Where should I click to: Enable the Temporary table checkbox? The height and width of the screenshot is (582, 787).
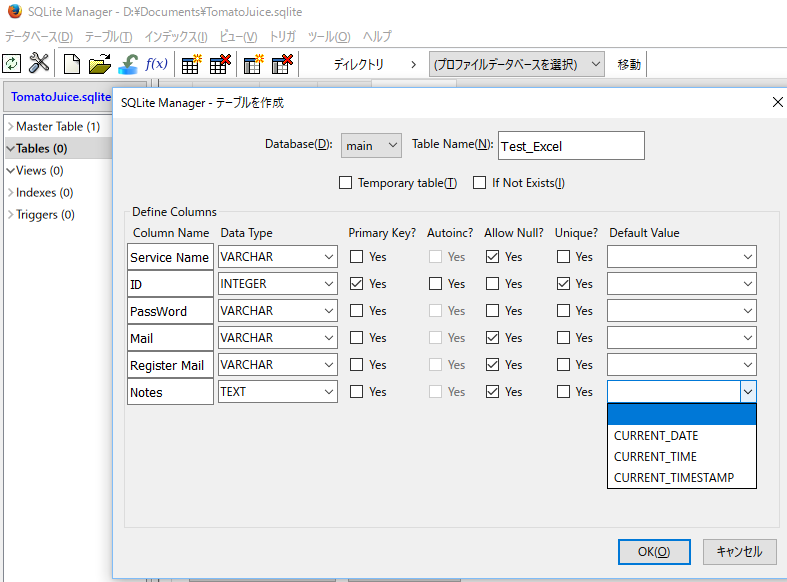point(346,183)
